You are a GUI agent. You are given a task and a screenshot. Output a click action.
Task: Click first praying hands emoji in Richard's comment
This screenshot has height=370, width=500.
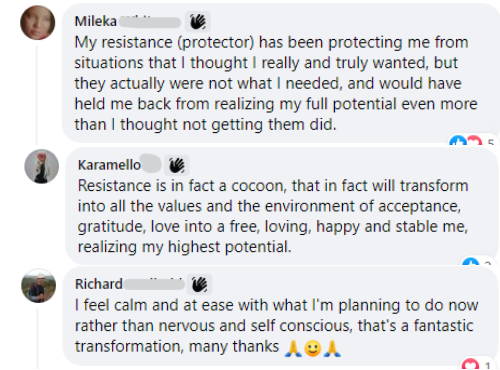click(293, 348)
